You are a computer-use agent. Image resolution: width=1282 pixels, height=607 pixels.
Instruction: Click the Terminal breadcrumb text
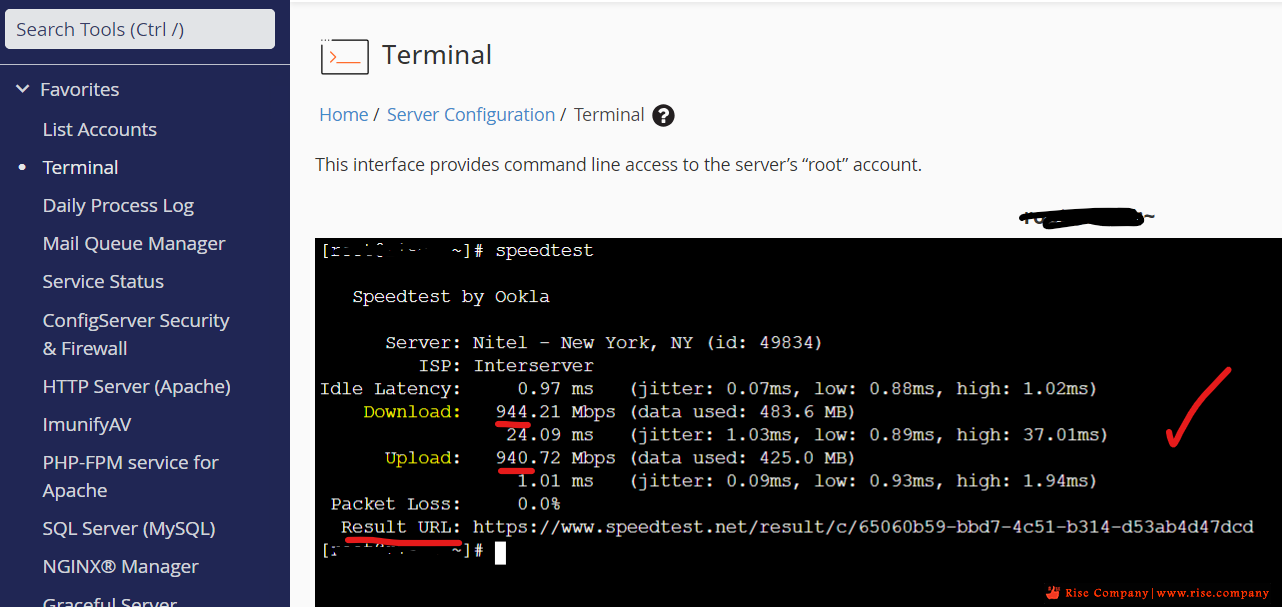(x=609, y=115)
